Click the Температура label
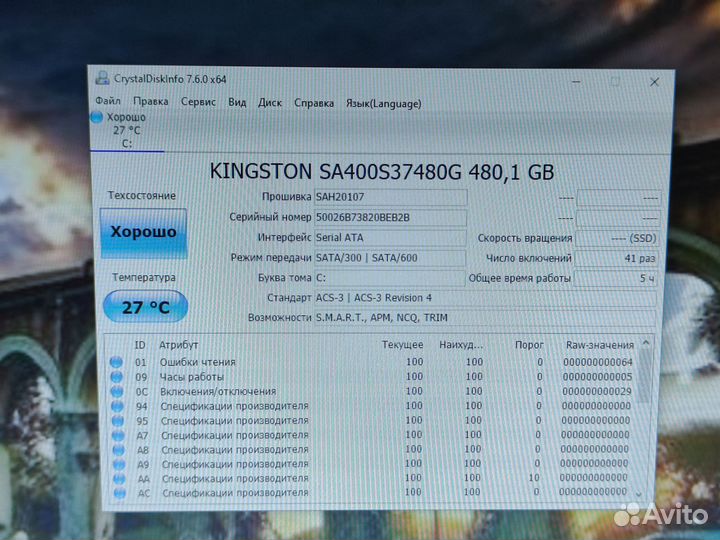 pos(144,277)
